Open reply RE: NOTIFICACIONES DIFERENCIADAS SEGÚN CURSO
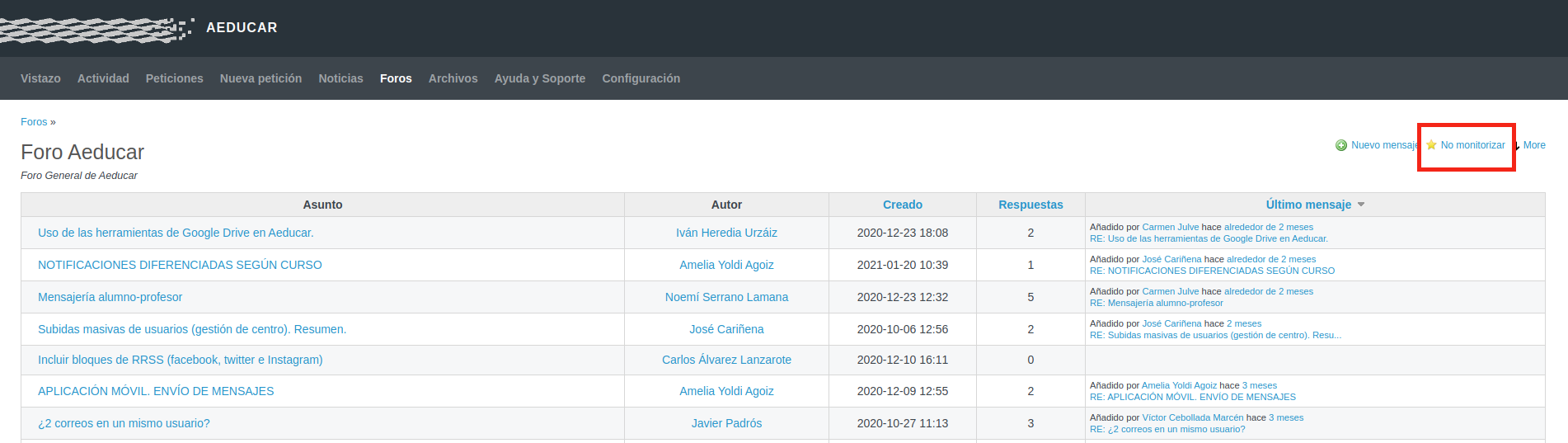Image resolution: width=1568 pixels, height=443 pixels. point(1212,271)
